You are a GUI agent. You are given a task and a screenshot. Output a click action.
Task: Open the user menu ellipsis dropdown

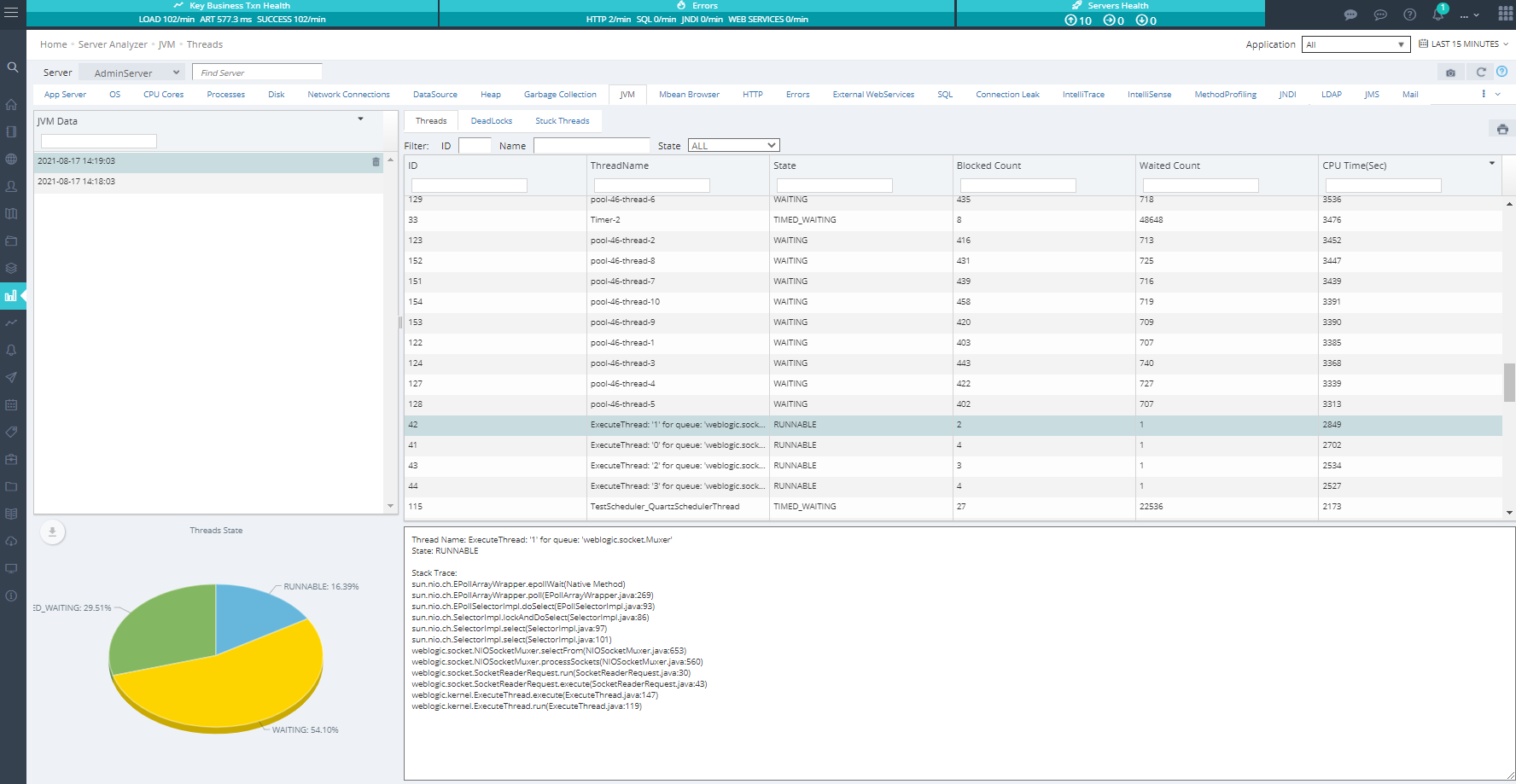click(x=1469, y=15)
